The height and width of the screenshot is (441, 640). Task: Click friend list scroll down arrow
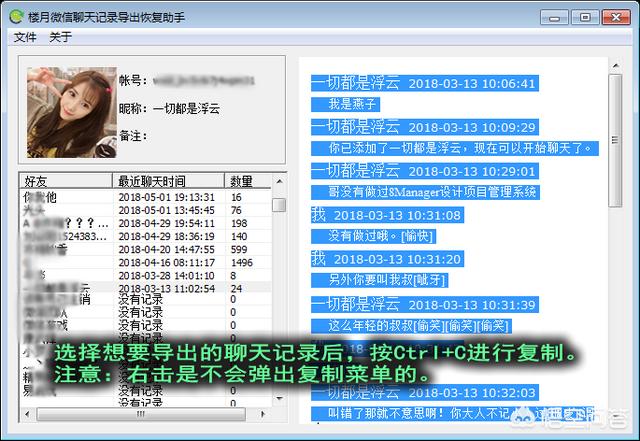pyautogui.click(x=279, y=398)
